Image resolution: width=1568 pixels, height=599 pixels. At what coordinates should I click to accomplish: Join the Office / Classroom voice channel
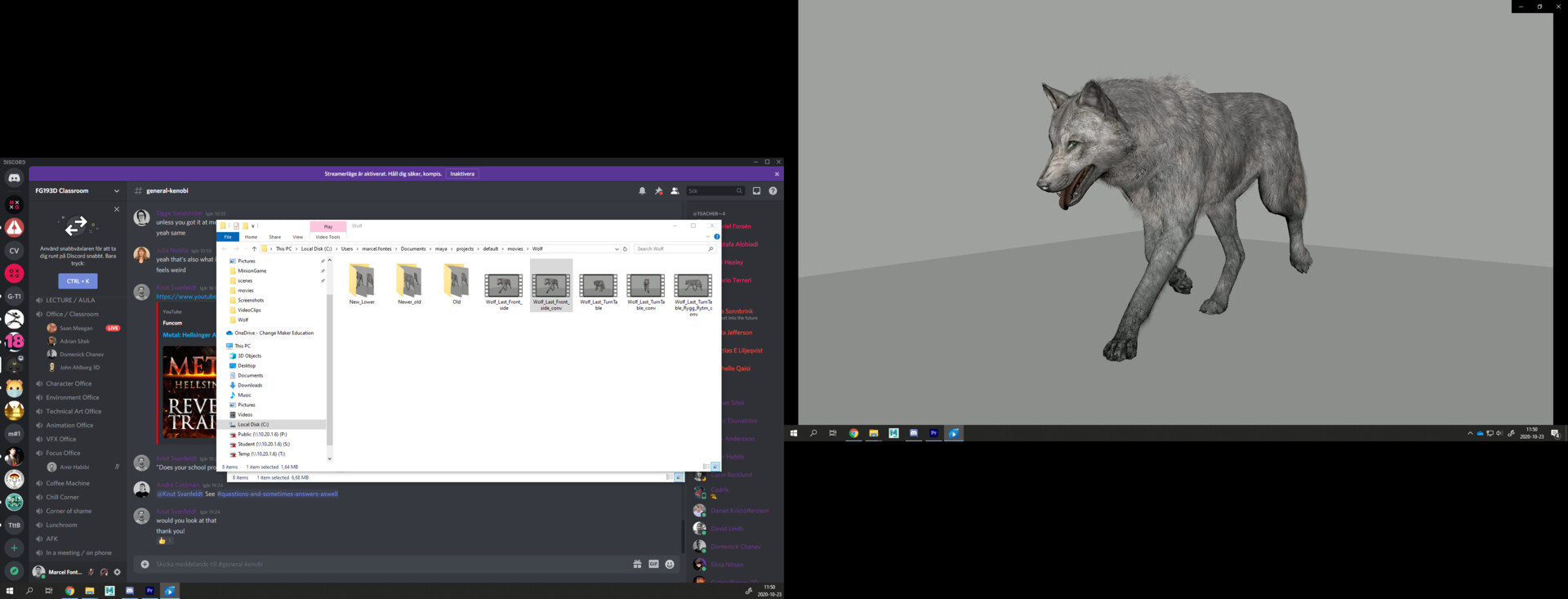coord(72,314)
